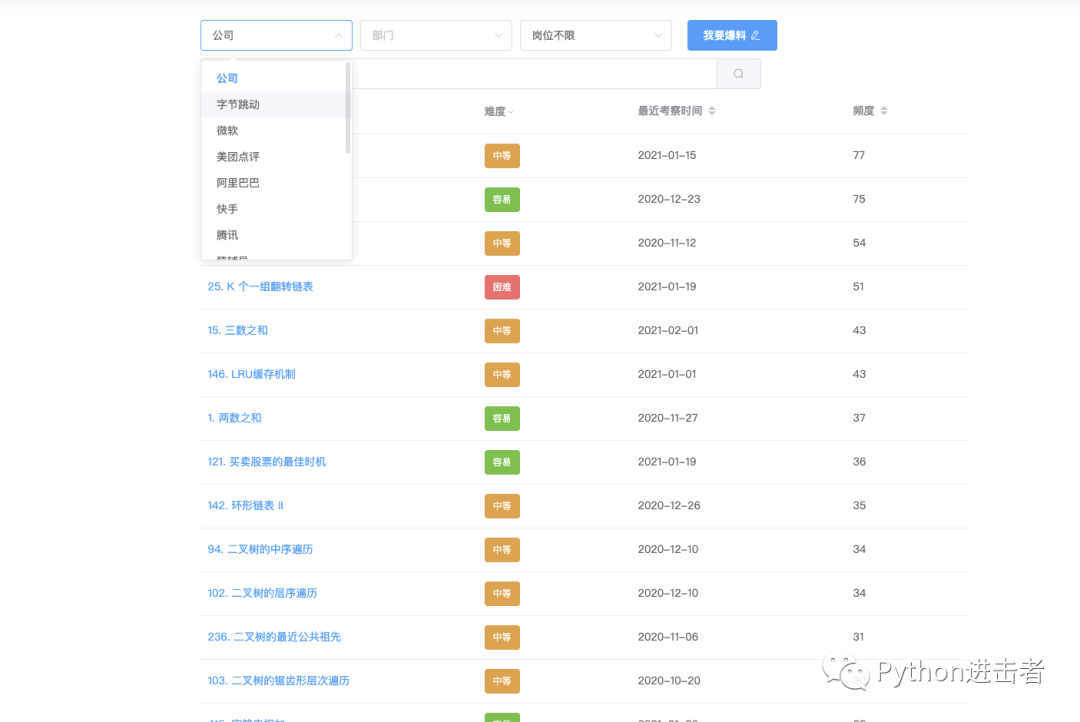The image size is (1080, 722).
Task: Choose 阿里巴巴 from the dropdown list
Action: 238,182
